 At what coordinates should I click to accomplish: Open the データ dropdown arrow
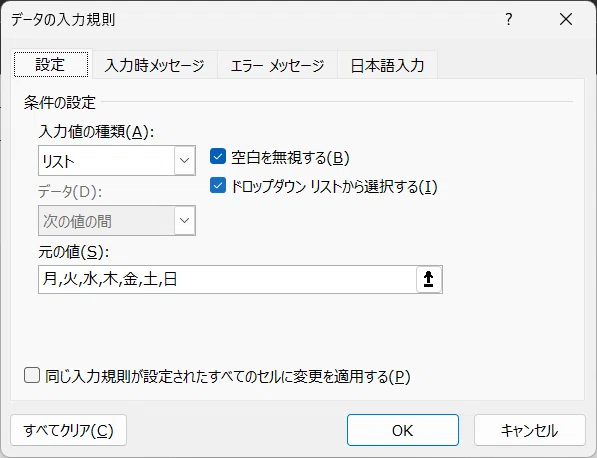click(x=185, y=220)
